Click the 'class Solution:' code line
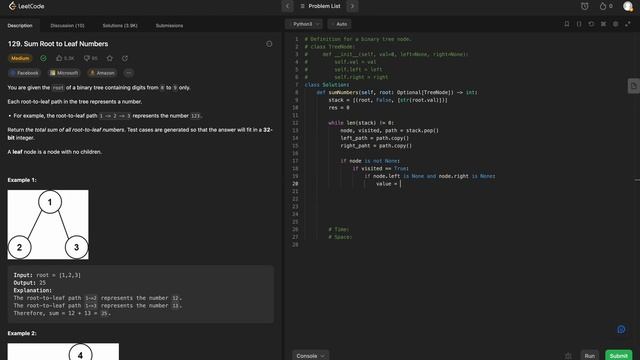The image size is (640, 360). click(327, 84)
